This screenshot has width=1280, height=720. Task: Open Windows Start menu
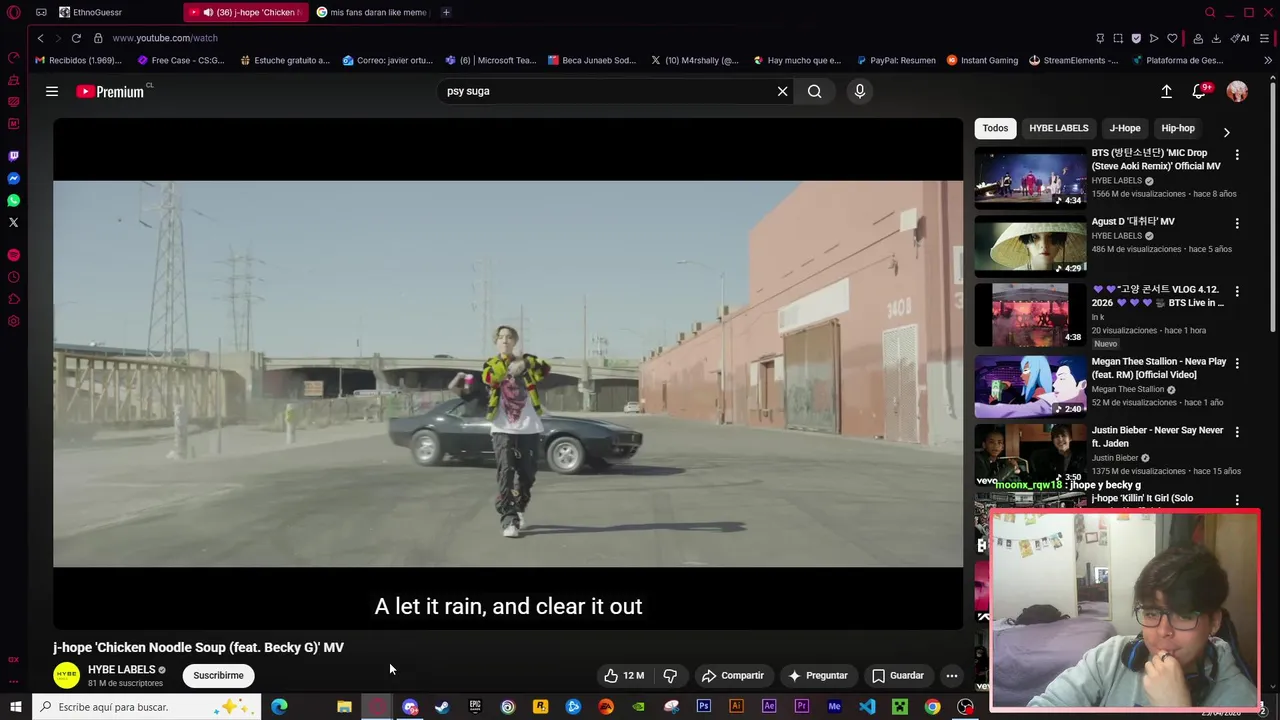coord(15,707)
